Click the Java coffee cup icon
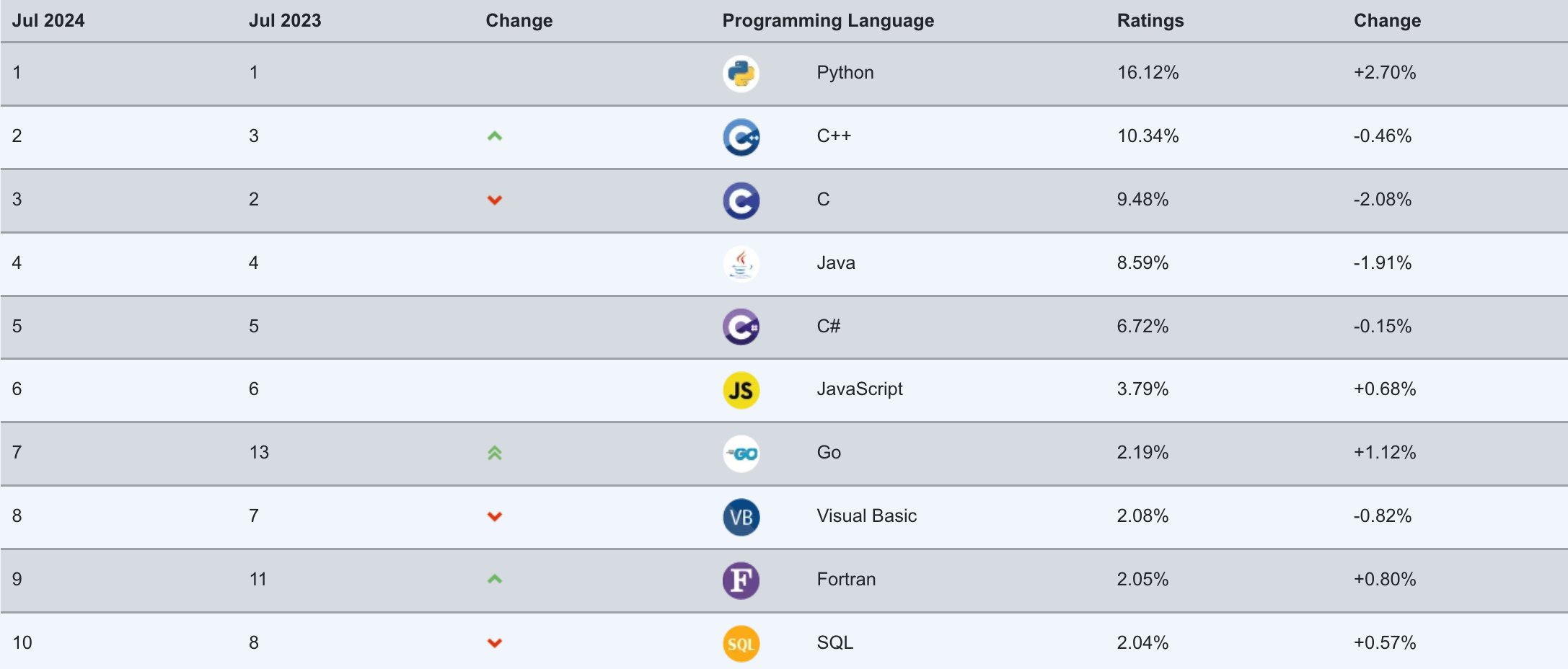Screen dimensions: 1568x669 [741, 264]
